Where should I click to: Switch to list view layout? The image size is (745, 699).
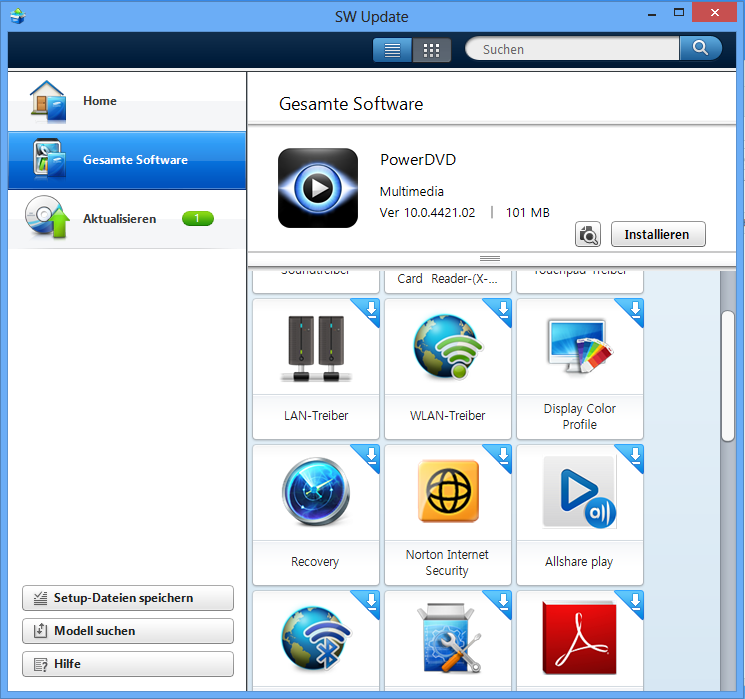click(392, 50)
